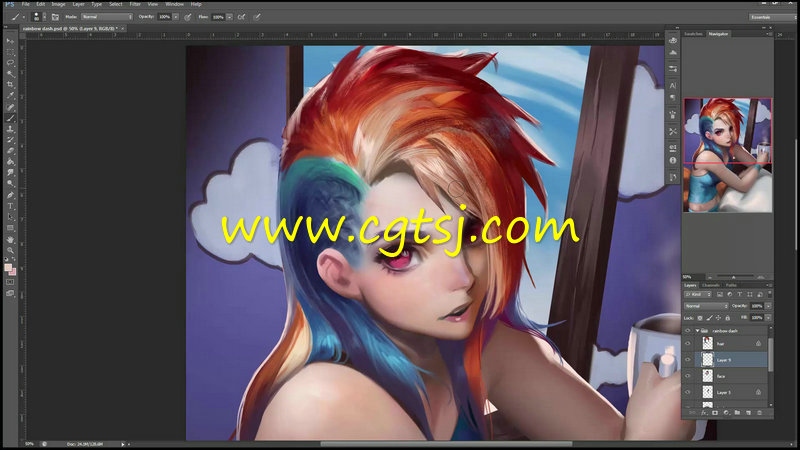Open the Edit menu

tap(40, 4)
